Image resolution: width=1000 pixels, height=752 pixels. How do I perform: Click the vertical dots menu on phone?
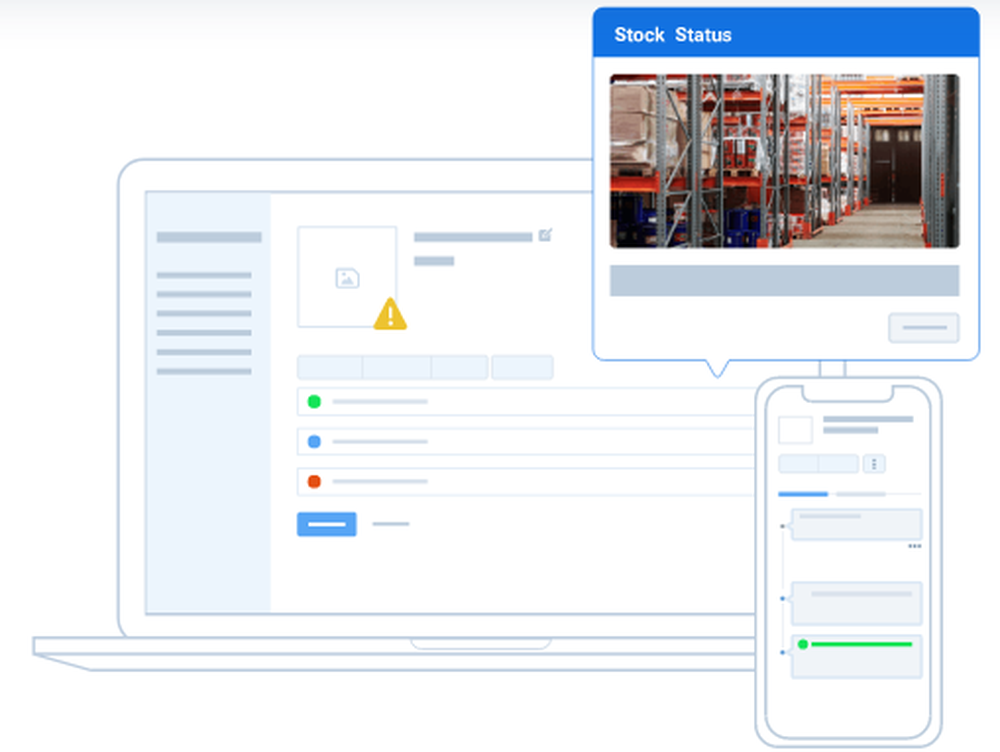pyautogui.click(x=874, y=464)
